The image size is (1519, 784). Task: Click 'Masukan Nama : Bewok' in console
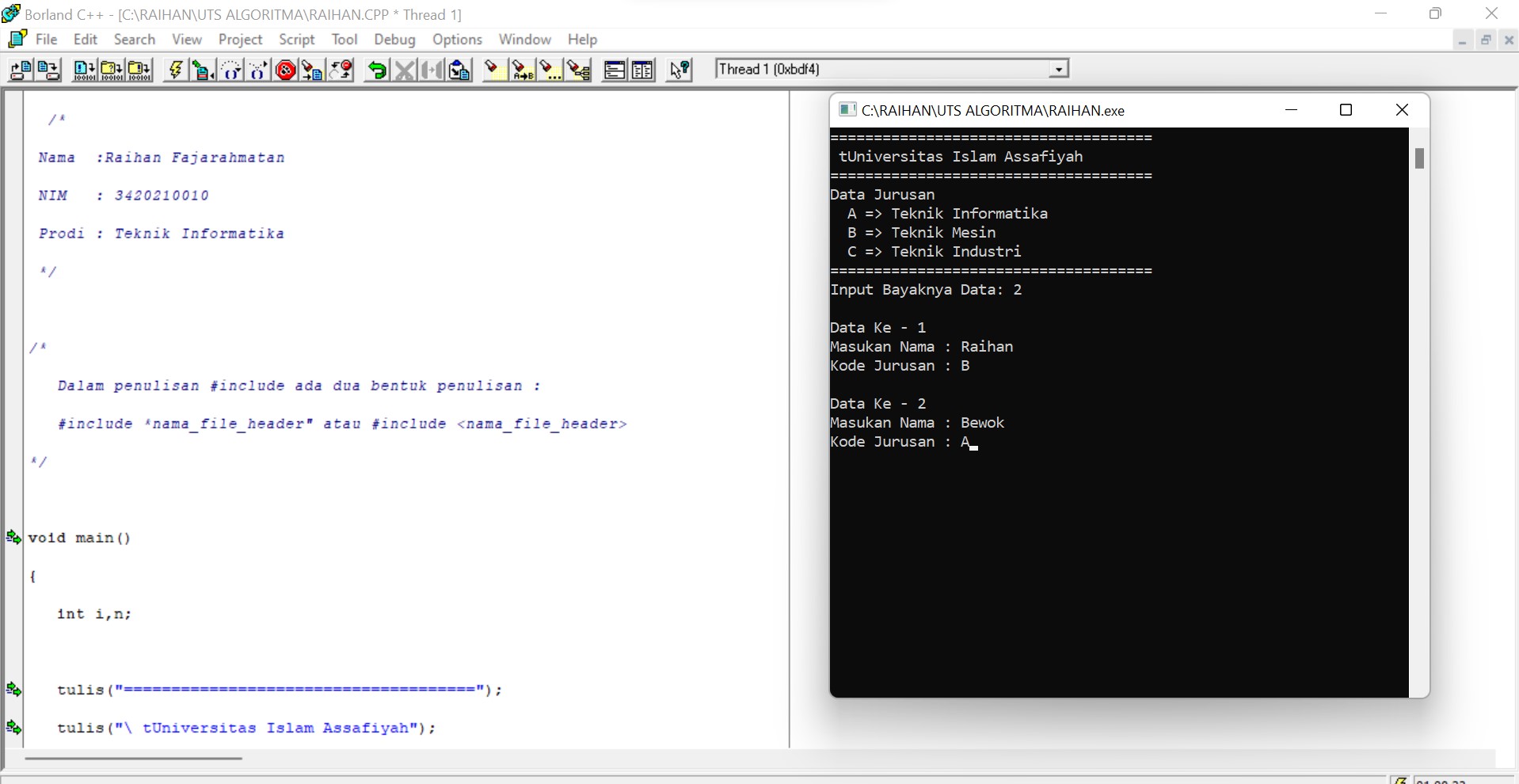917,423
